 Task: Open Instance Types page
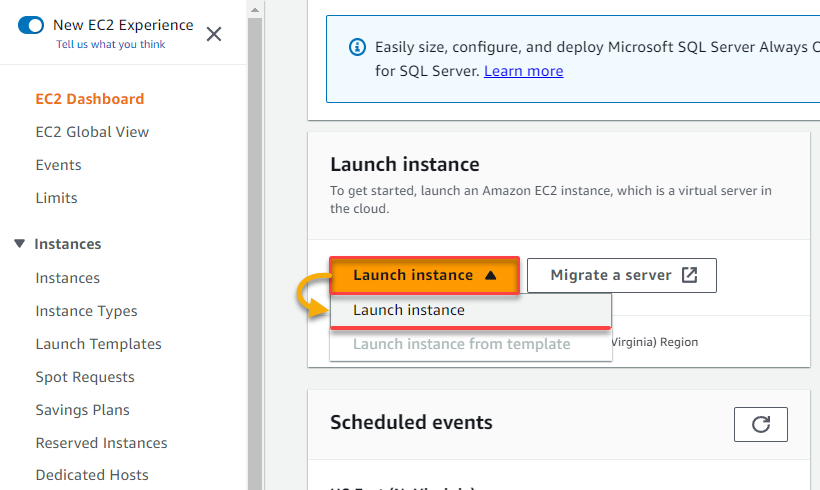86,311
